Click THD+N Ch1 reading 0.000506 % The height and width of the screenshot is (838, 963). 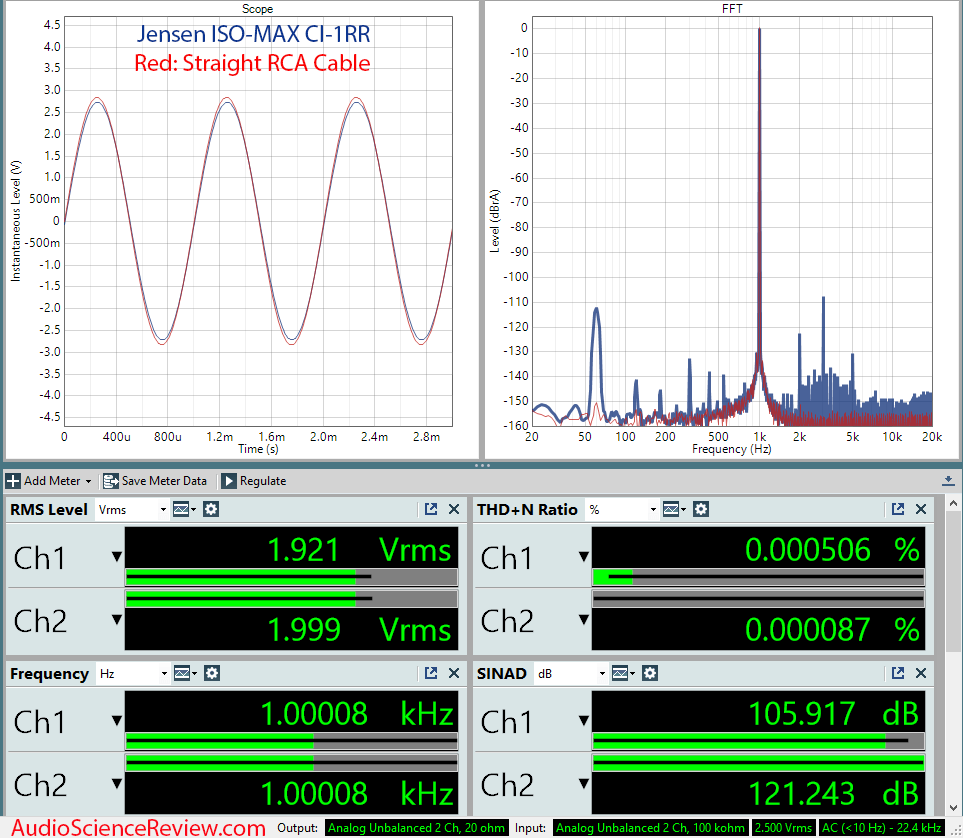click(832, 549)
